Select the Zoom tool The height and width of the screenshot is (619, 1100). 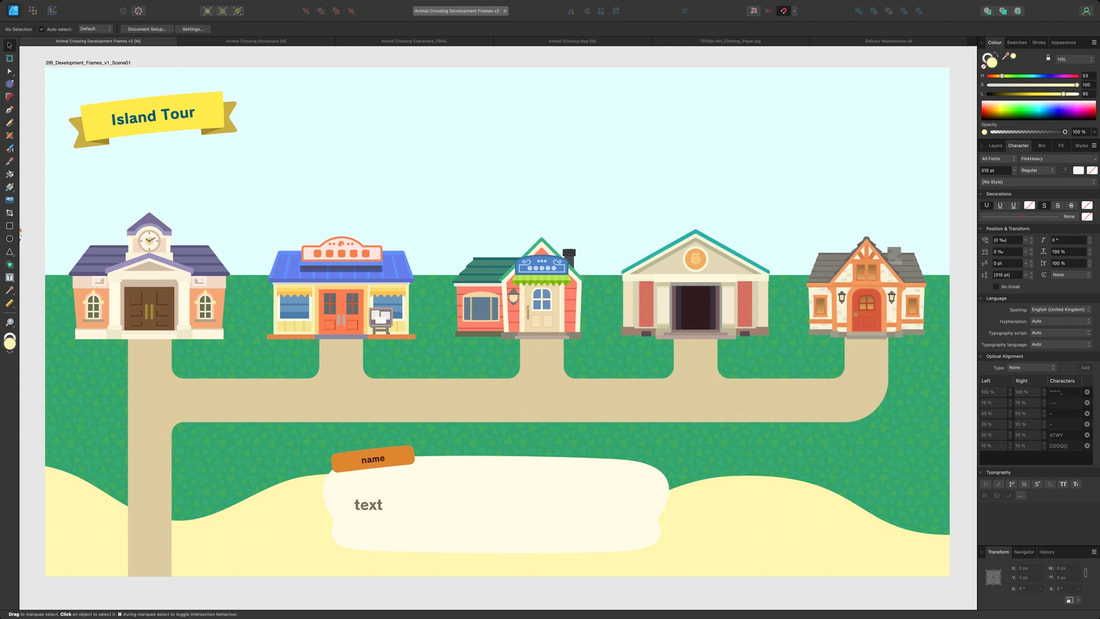pyautogui.click(x=10, y=322)
